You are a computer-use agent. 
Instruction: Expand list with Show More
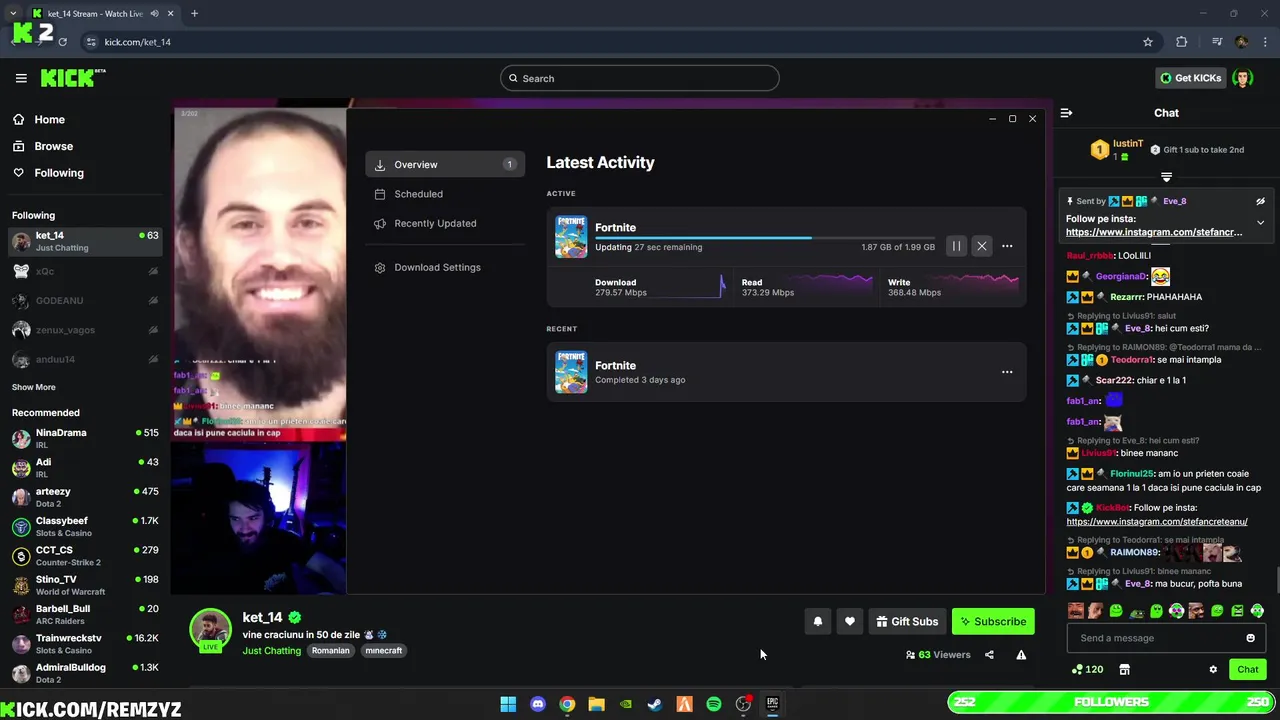[34, 387]
